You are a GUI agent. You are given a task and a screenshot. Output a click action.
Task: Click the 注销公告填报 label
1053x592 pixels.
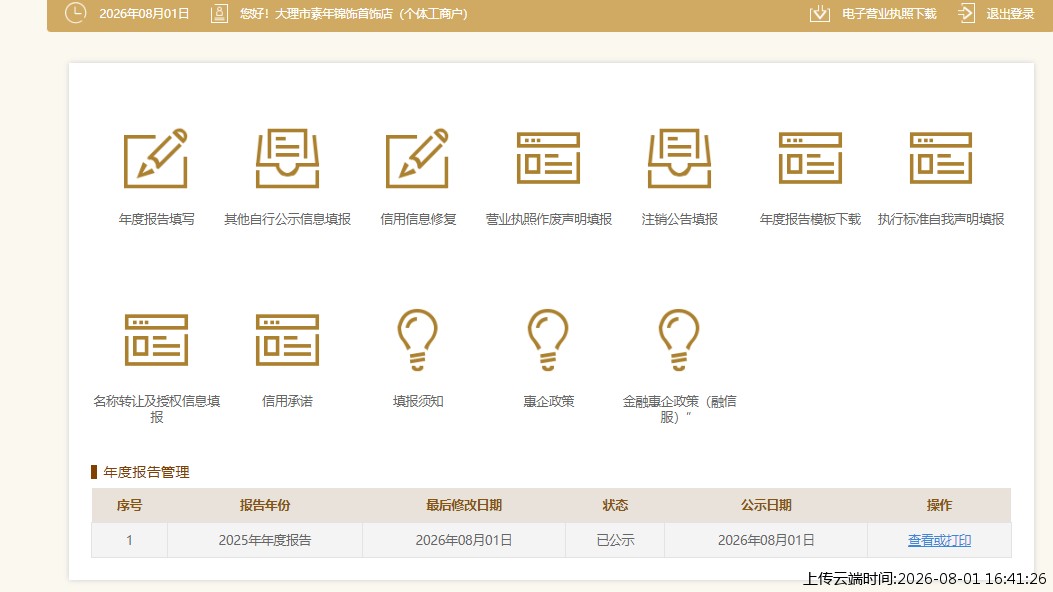pyautogui.click(x=680, y=219)
